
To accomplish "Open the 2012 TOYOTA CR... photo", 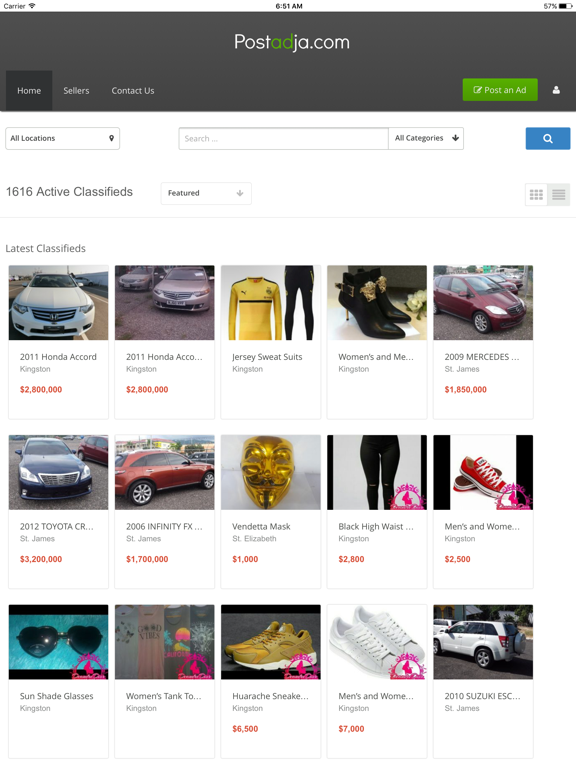I will pyautogui.click(x=58, y=472).
